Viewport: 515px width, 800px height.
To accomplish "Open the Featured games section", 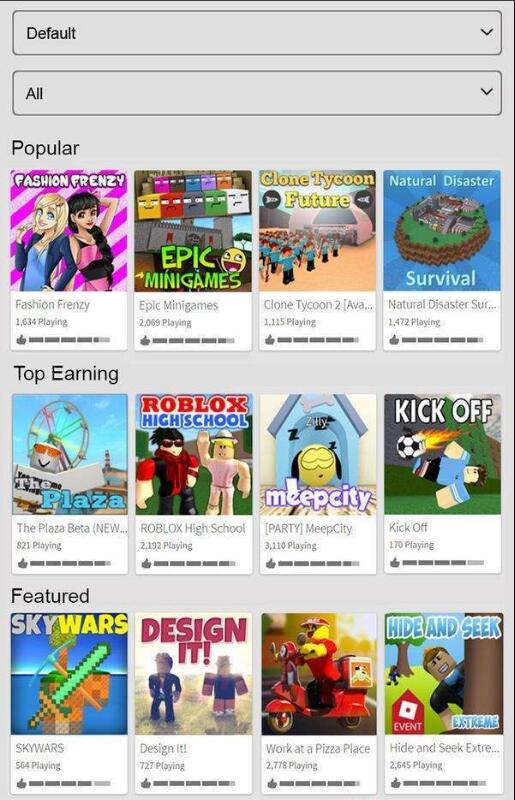I will pyautogui.click(x=50, y=596).
